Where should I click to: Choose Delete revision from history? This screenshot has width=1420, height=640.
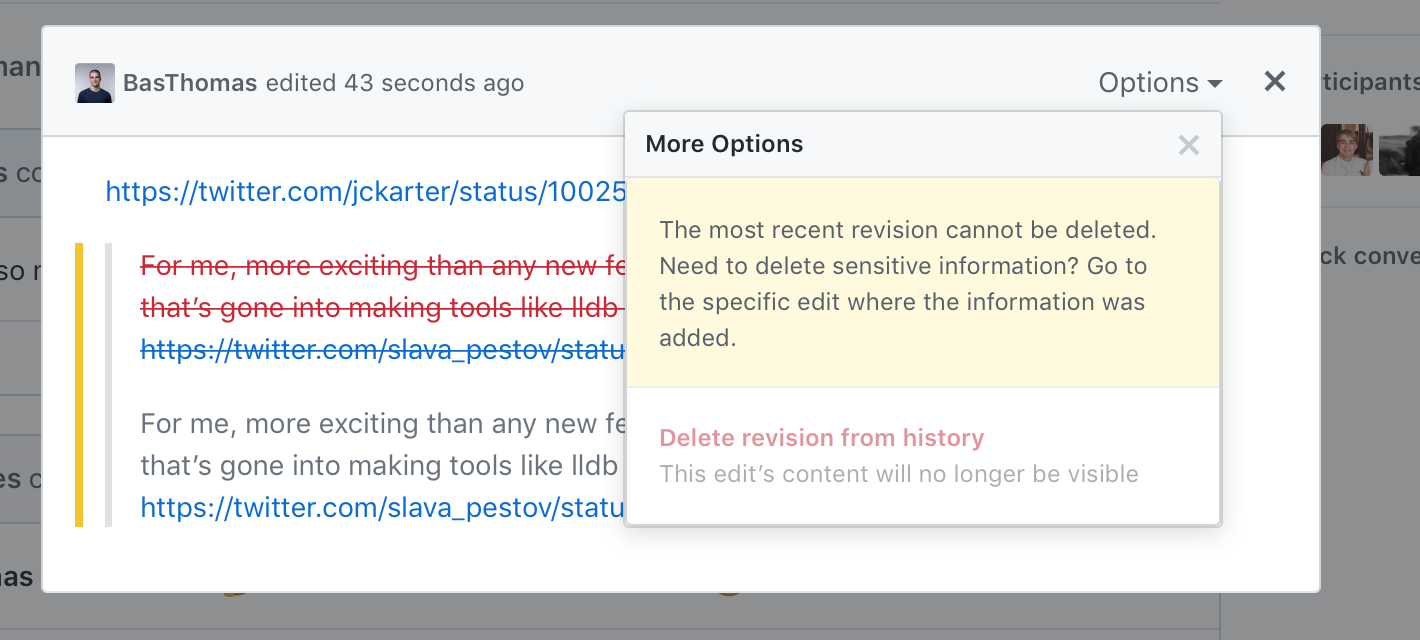click(x=821, y=438)
